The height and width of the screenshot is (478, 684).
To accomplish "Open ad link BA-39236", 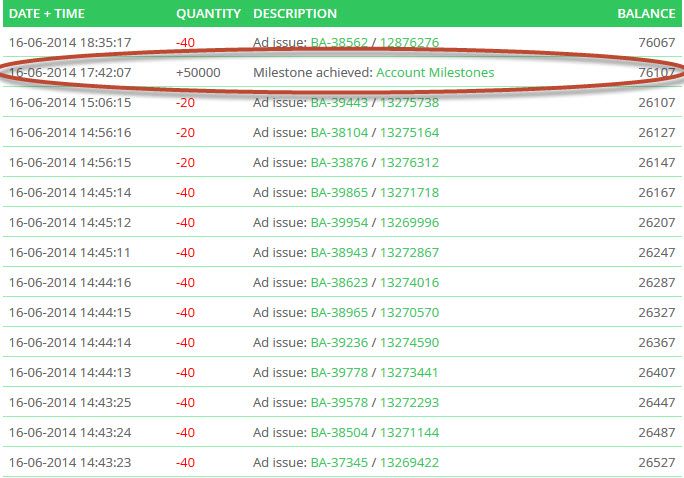I will [x=339, y=343].
